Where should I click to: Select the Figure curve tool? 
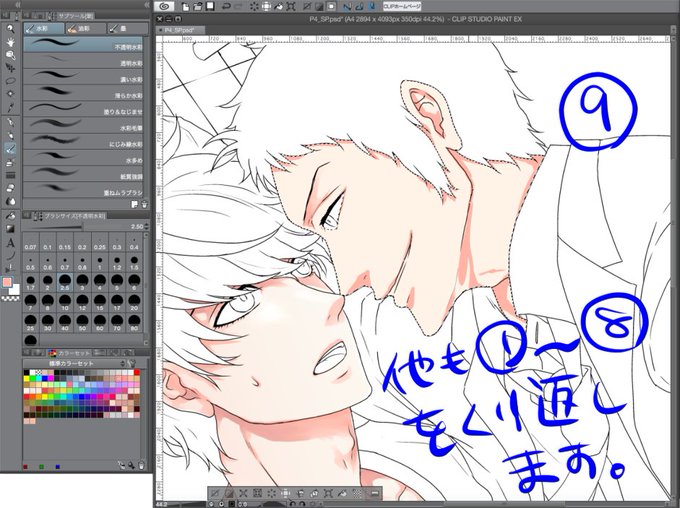point(10,256)
